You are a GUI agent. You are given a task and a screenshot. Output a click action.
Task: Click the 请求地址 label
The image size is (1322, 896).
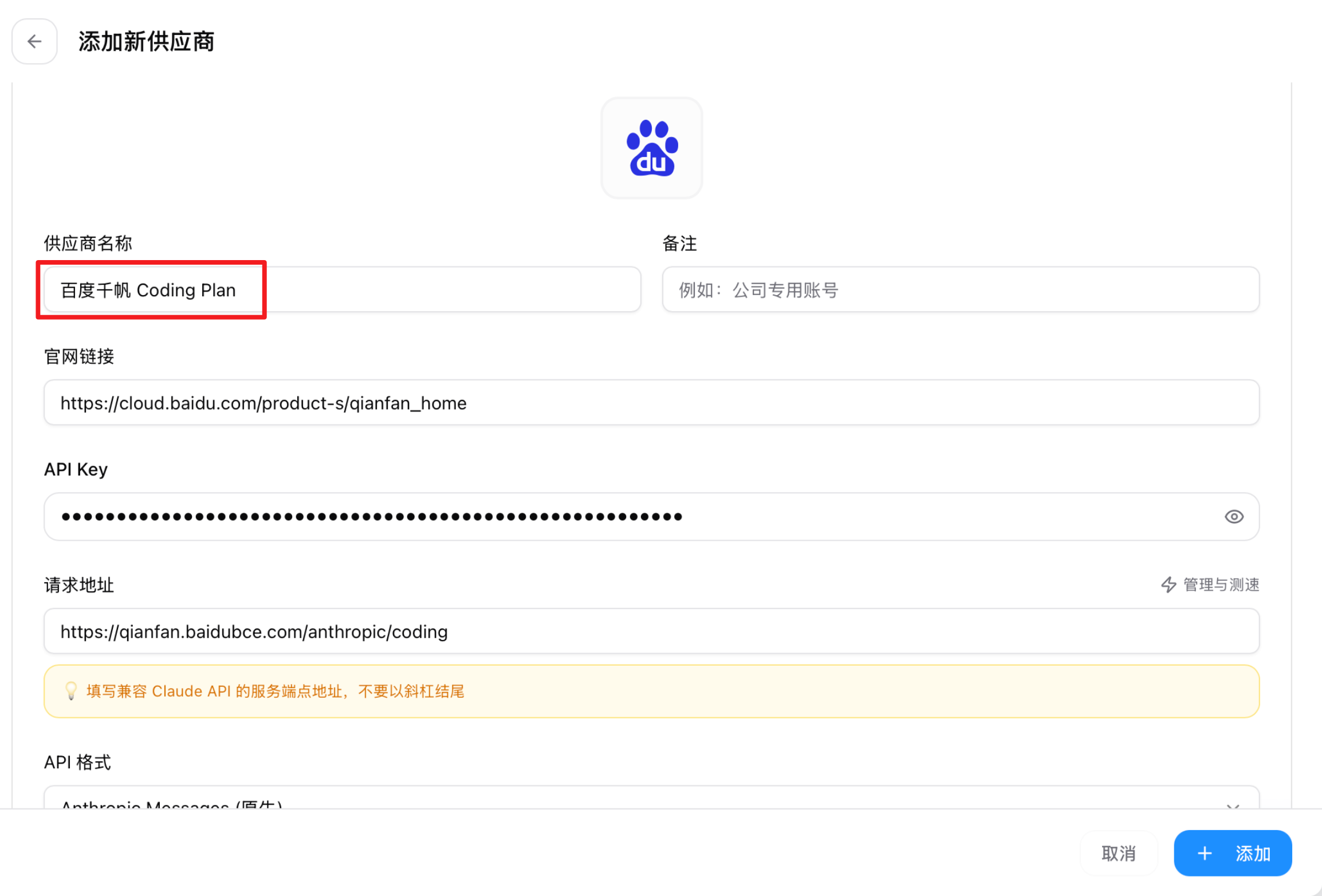[79, 585]
